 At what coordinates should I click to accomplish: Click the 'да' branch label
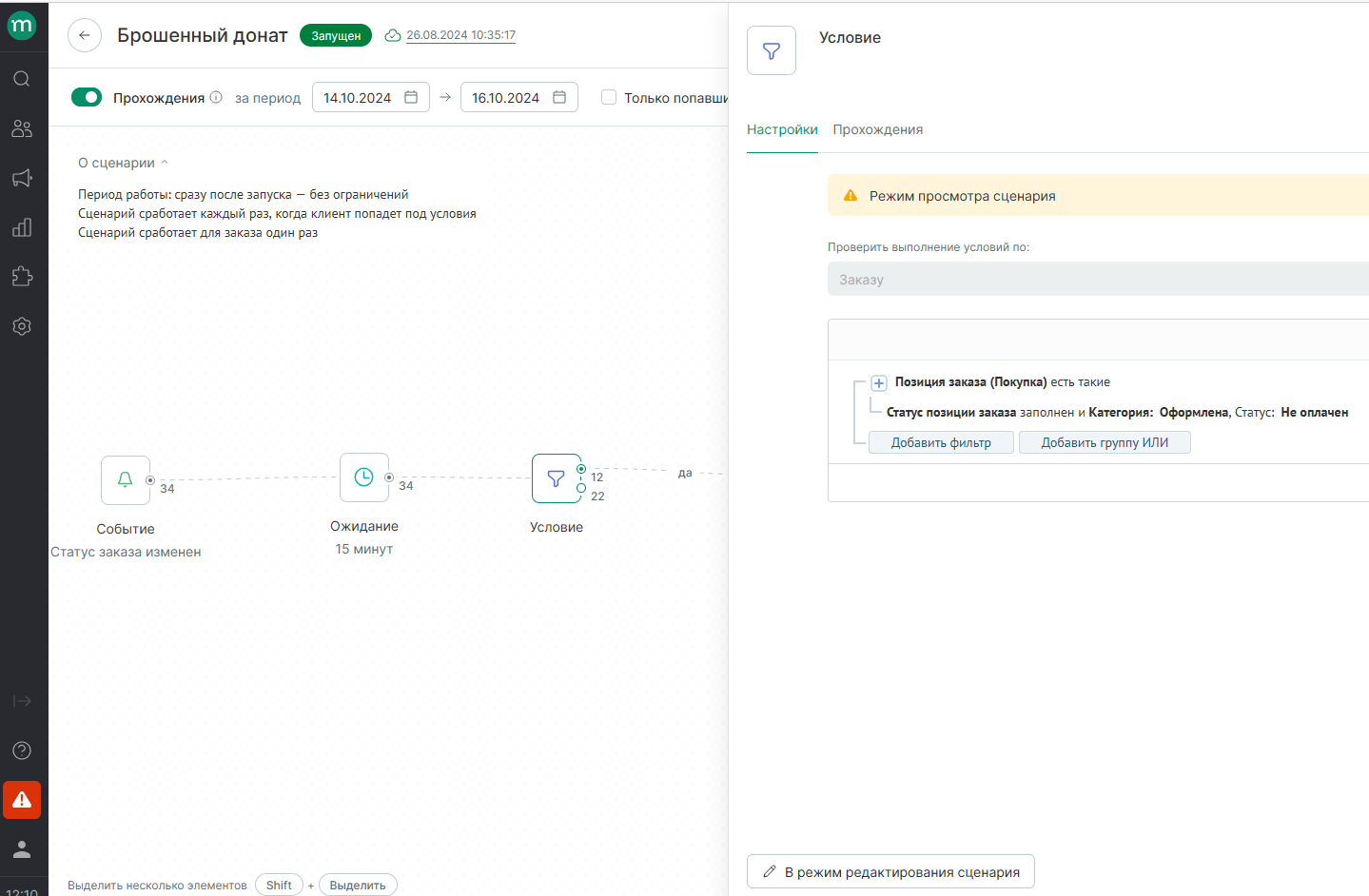click(x=685, y=473)
